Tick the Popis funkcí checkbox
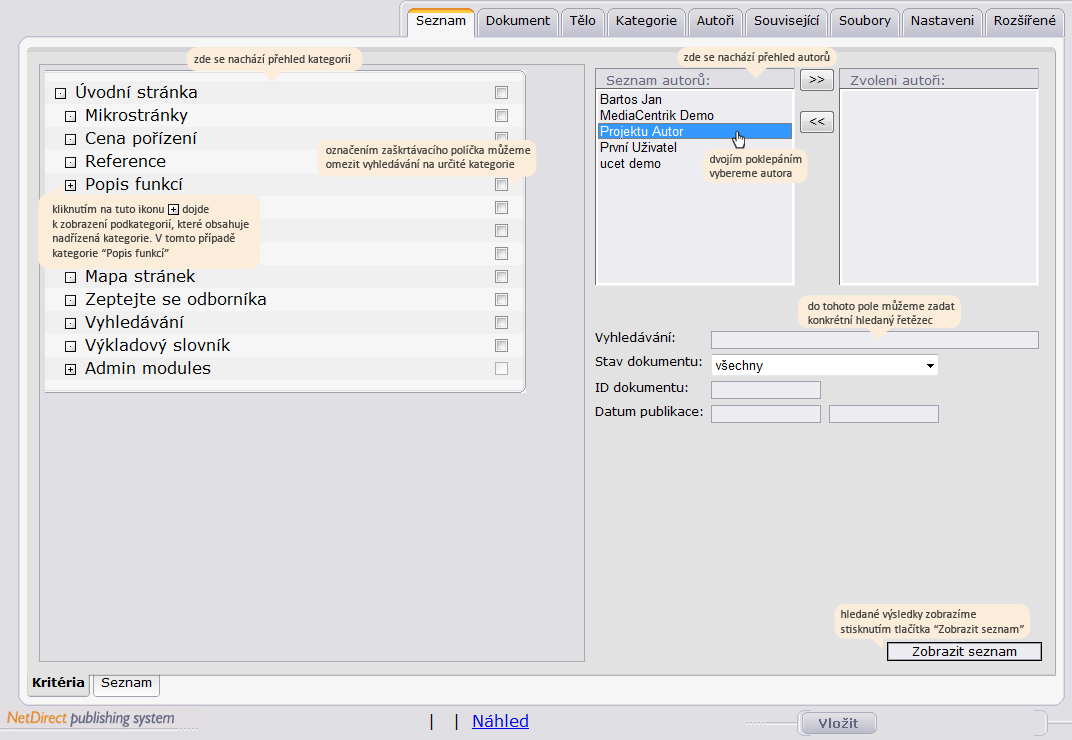This screenshot has height=740, width=1072. (501, 185)
